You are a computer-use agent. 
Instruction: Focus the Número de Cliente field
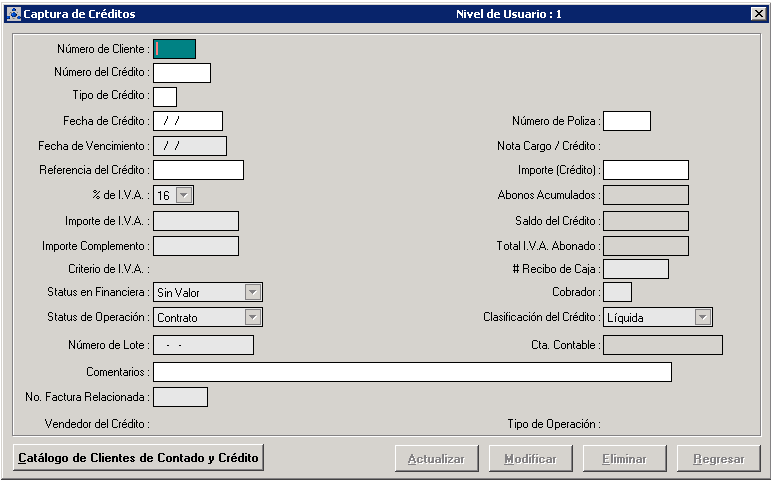click(x=174, y=49)
